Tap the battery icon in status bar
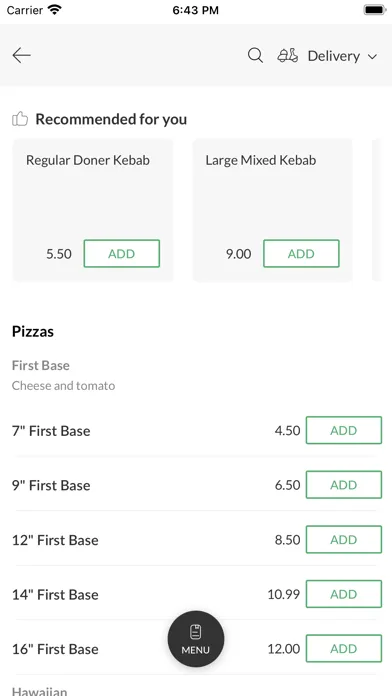The height and width of the screenshot is (696, 392). click(375, 10)
